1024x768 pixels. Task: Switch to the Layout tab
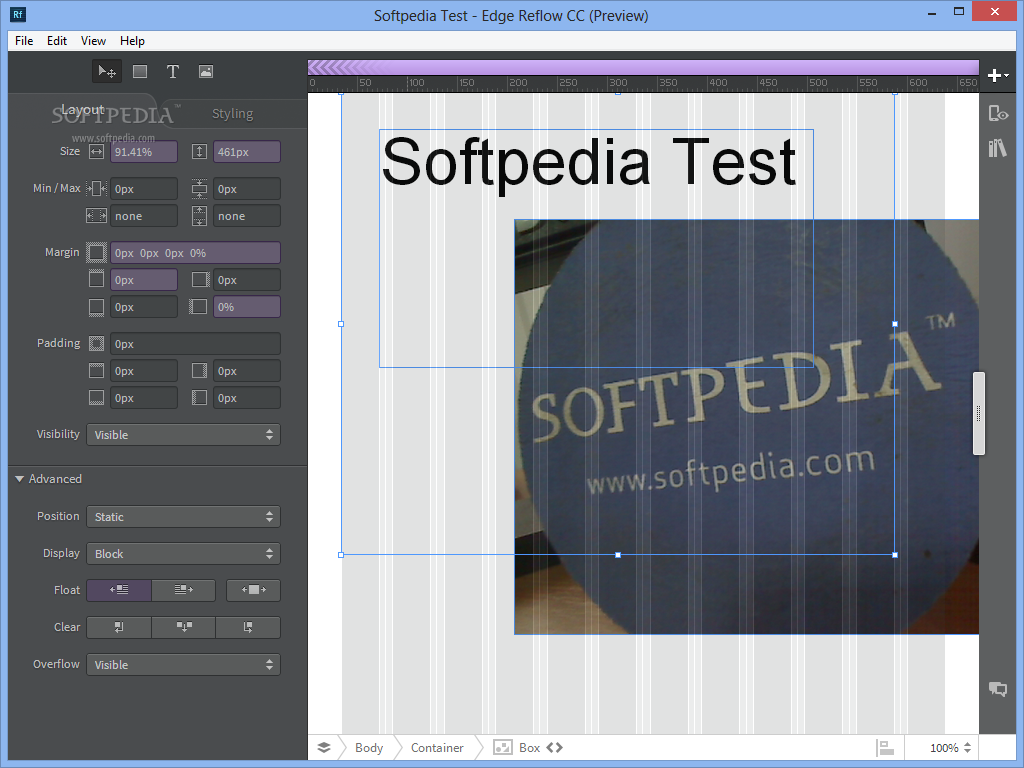click(83, 110)
